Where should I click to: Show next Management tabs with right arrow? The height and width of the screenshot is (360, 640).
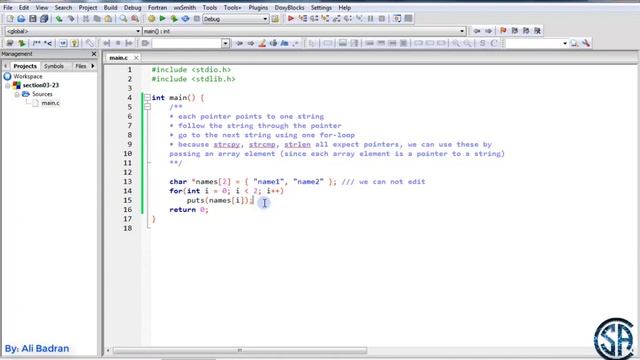click(93, 66)
